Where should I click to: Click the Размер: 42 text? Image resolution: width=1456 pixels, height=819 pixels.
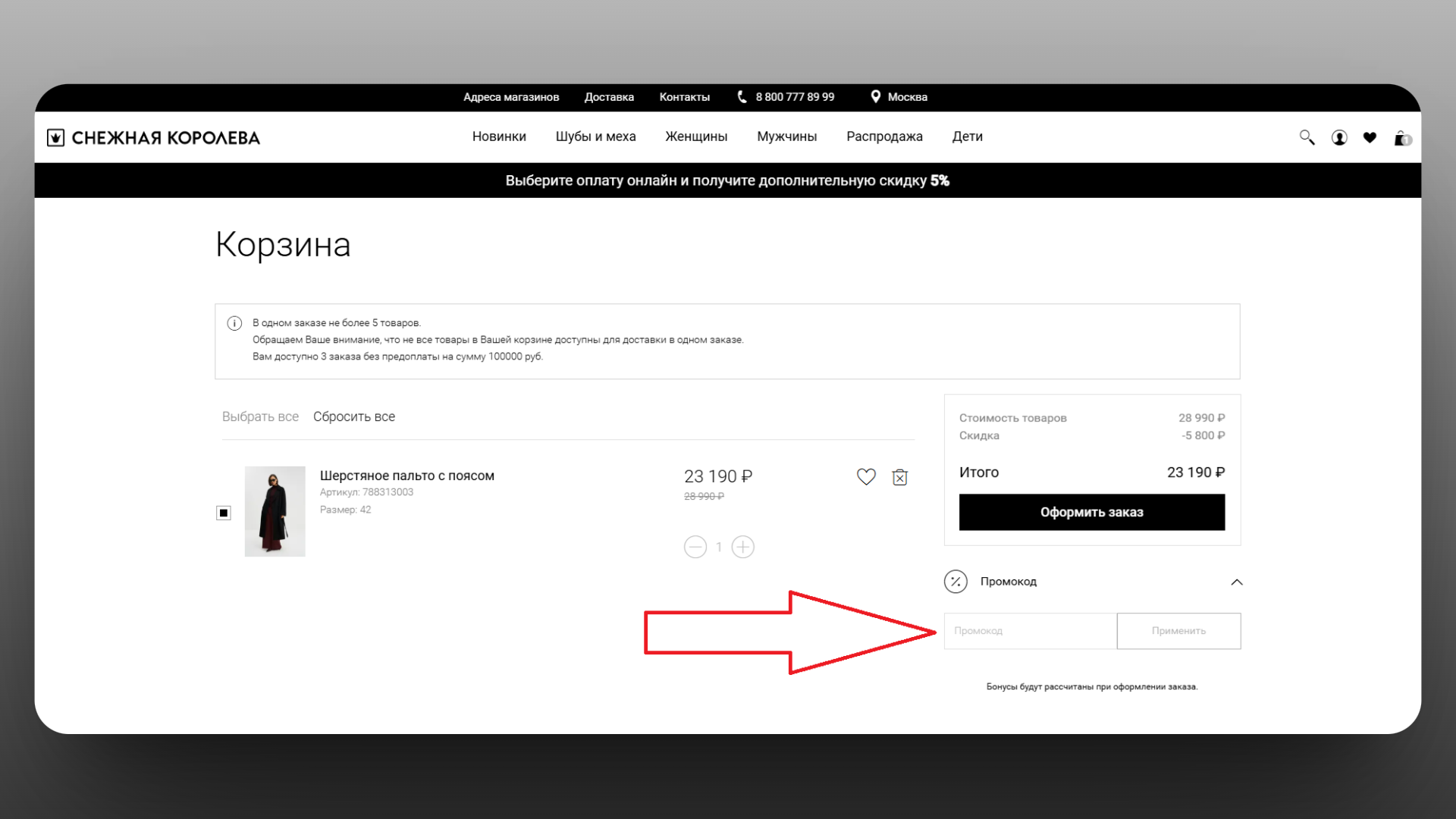(345, 510)
